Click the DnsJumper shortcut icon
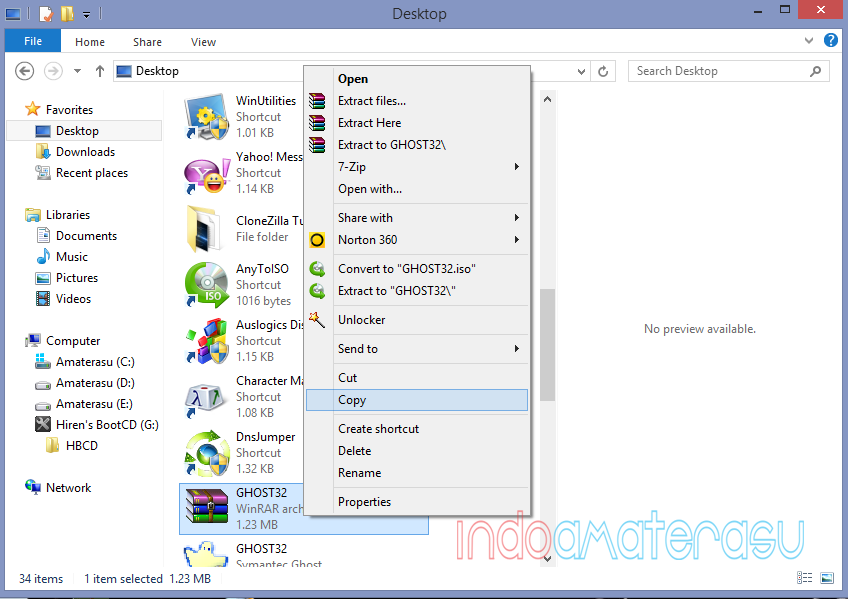 click(207, 453)
